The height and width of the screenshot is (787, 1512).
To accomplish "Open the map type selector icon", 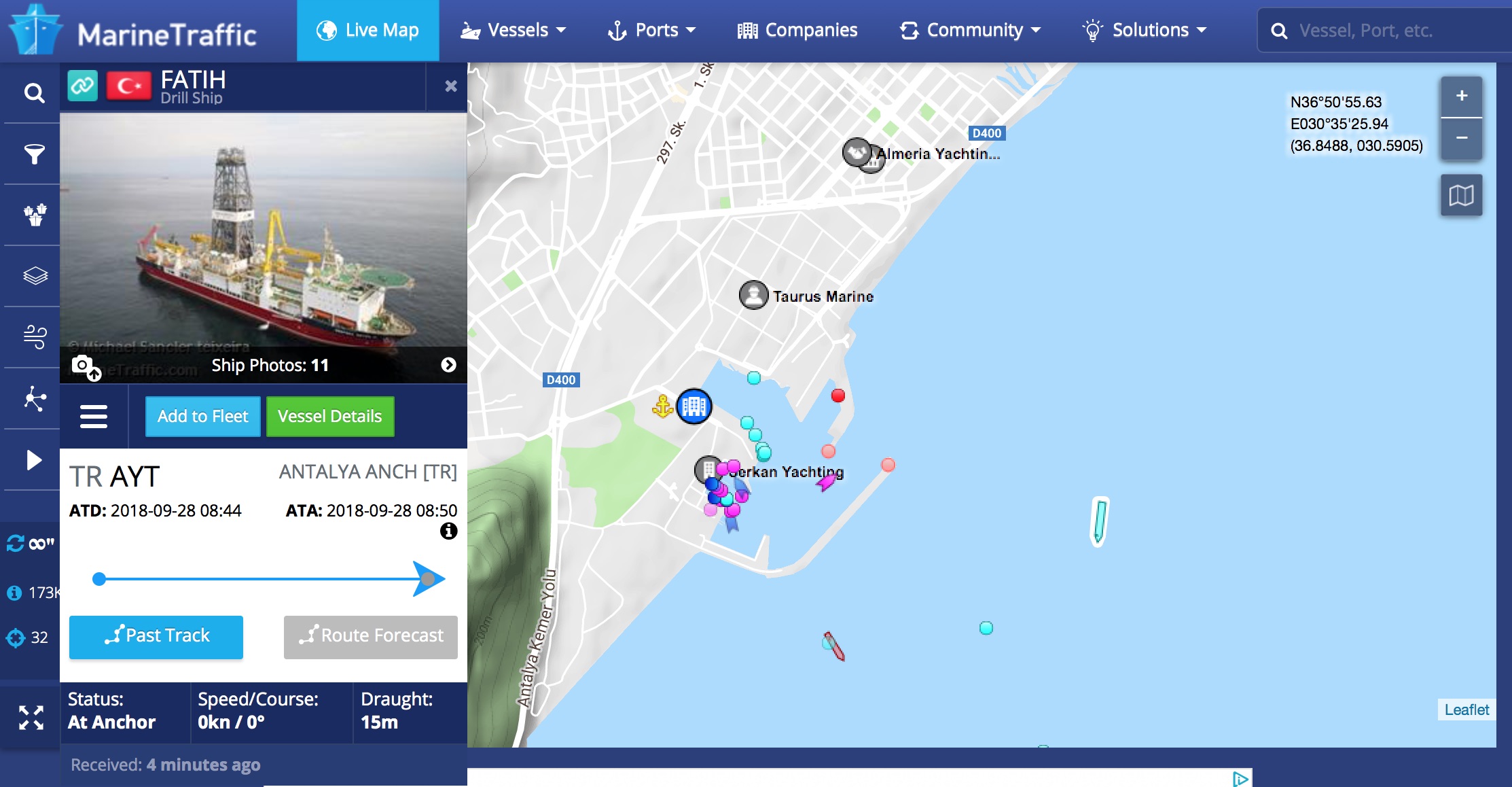I will point(1461,196).
